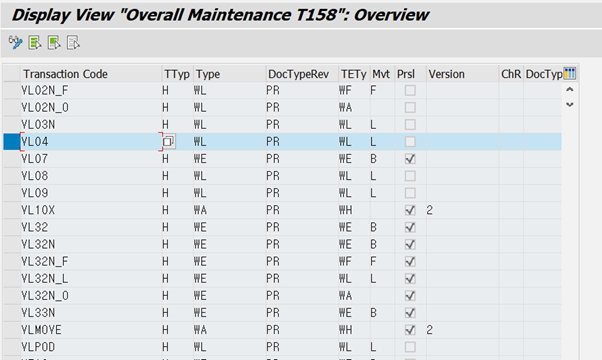Open the table settings configuration icon

(569, 73)
